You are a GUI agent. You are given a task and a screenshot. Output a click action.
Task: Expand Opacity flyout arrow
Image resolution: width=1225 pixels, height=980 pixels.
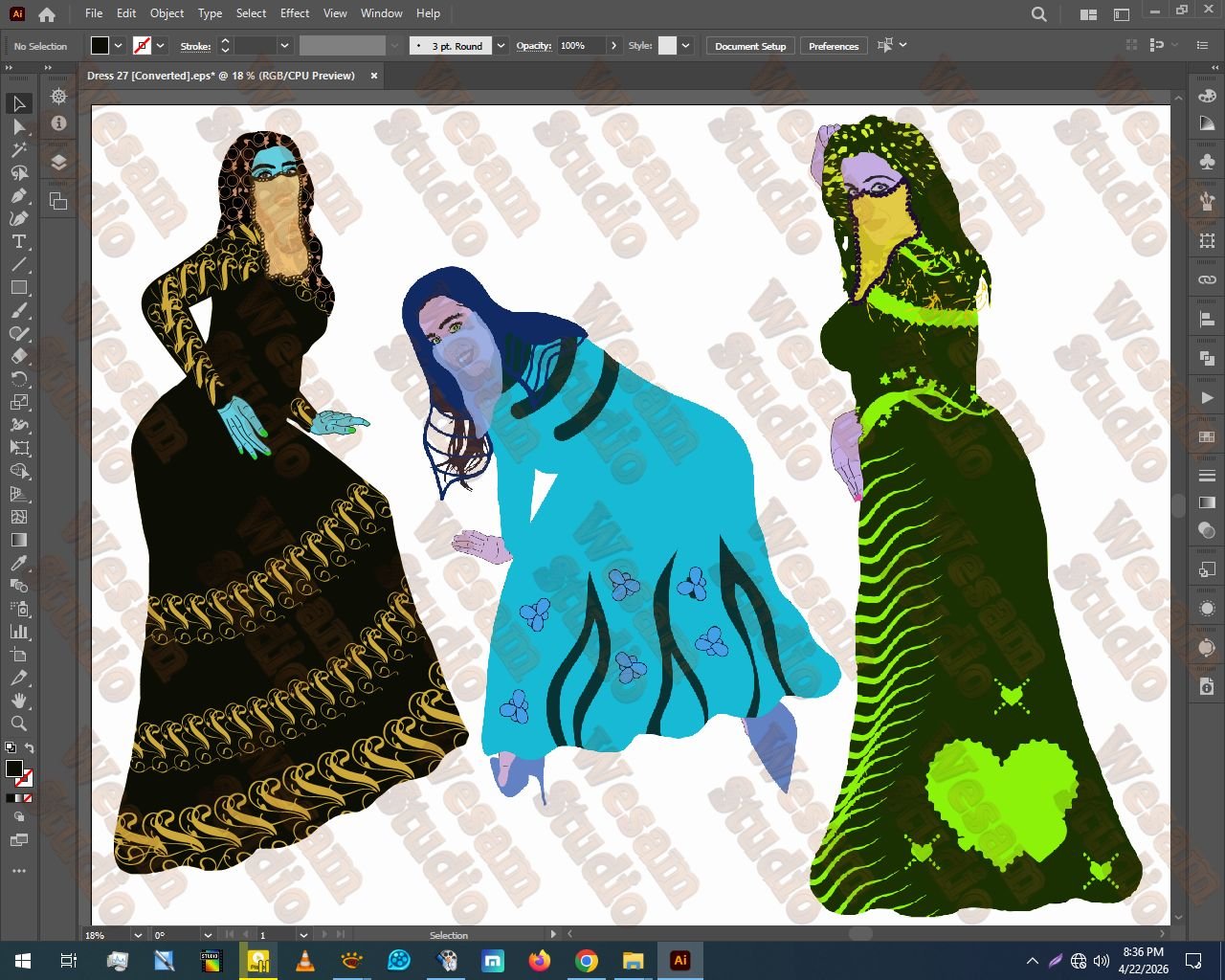(x=613, y=46)
